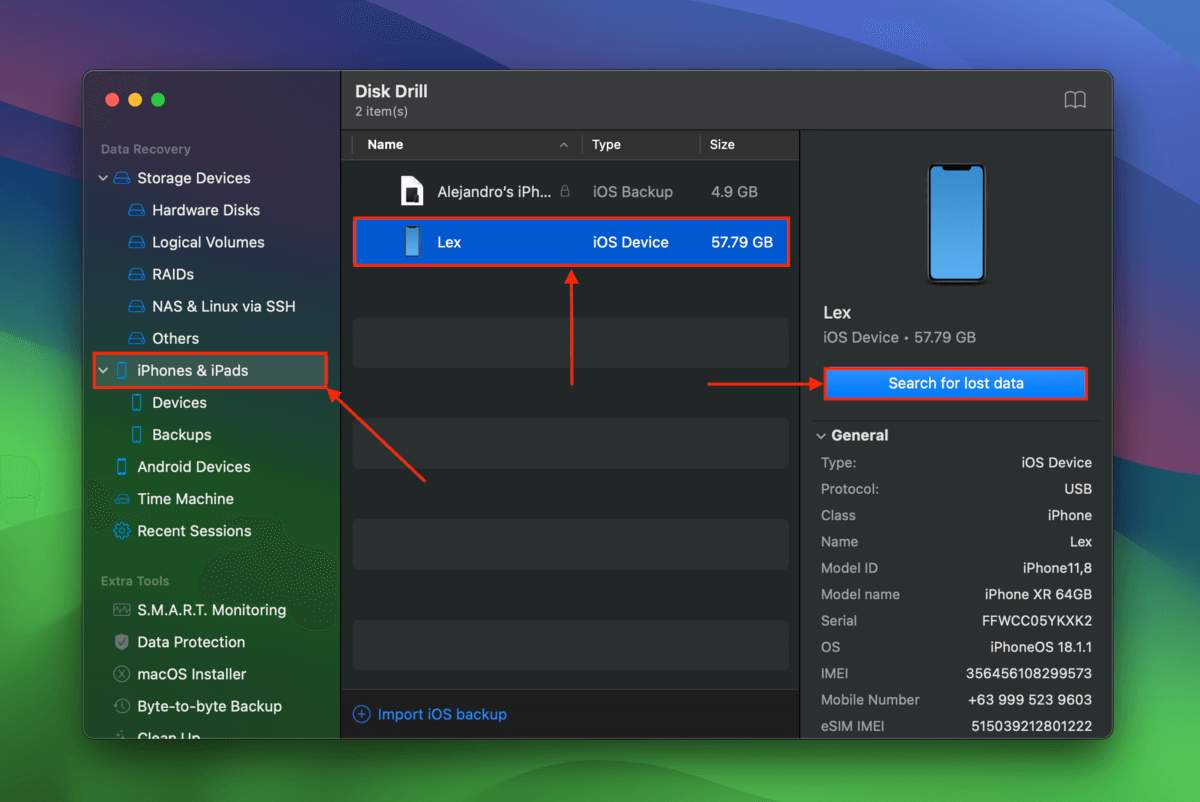Screen dimensions: 1200x802
Task: Open the help book icon
Action: 1075,100
